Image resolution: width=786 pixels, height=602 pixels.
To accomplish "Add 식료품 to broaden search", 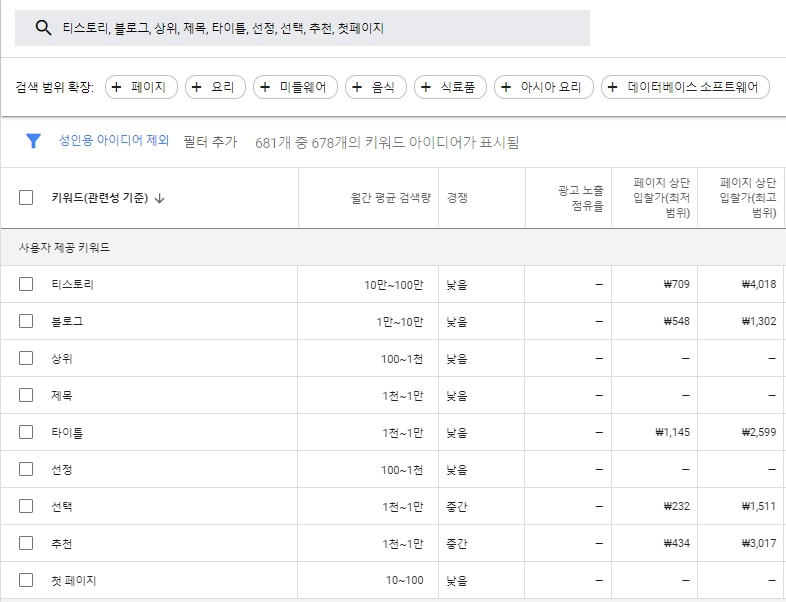I will click(x=450, y=87).
